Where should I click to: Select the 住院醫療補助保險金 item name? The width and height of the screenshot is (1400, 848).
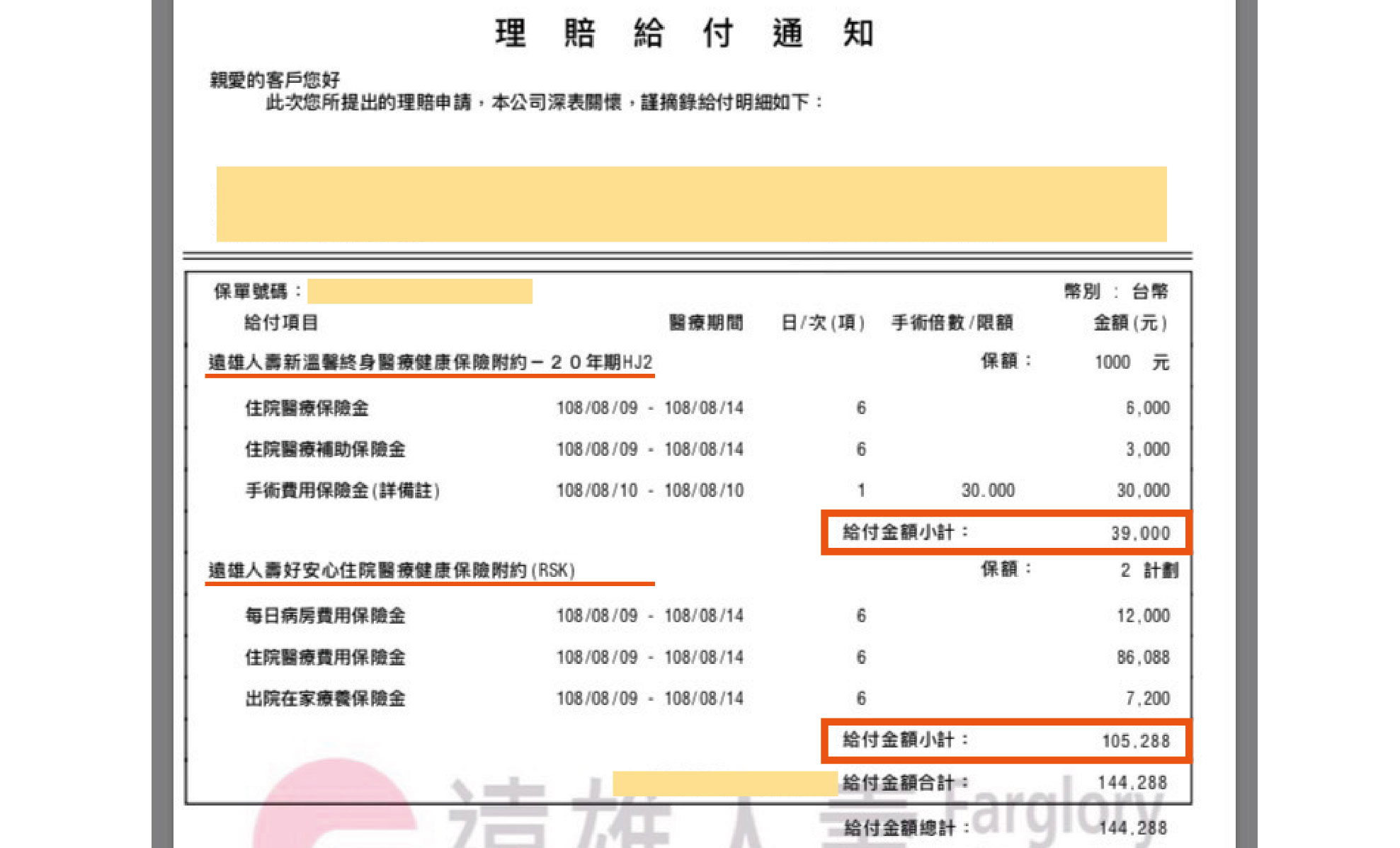coord(325,449)
